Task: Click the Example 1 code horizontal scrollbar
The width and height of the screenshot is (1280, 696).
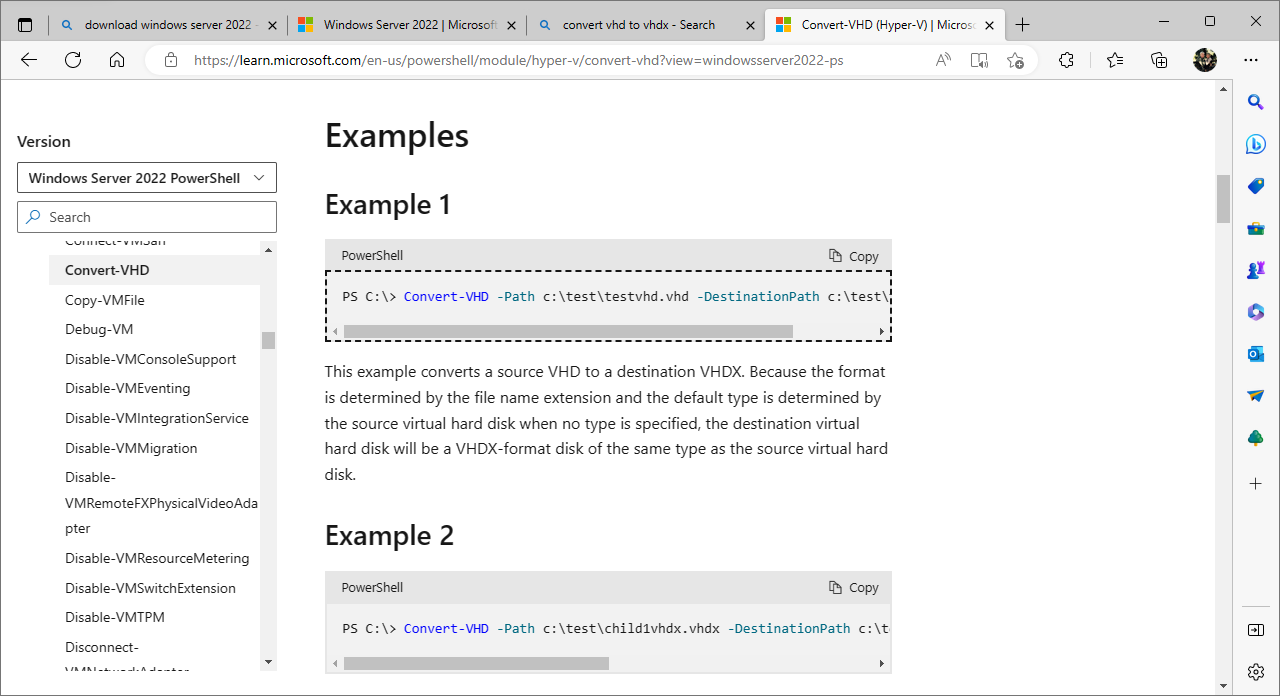Action: pos(568,331)
